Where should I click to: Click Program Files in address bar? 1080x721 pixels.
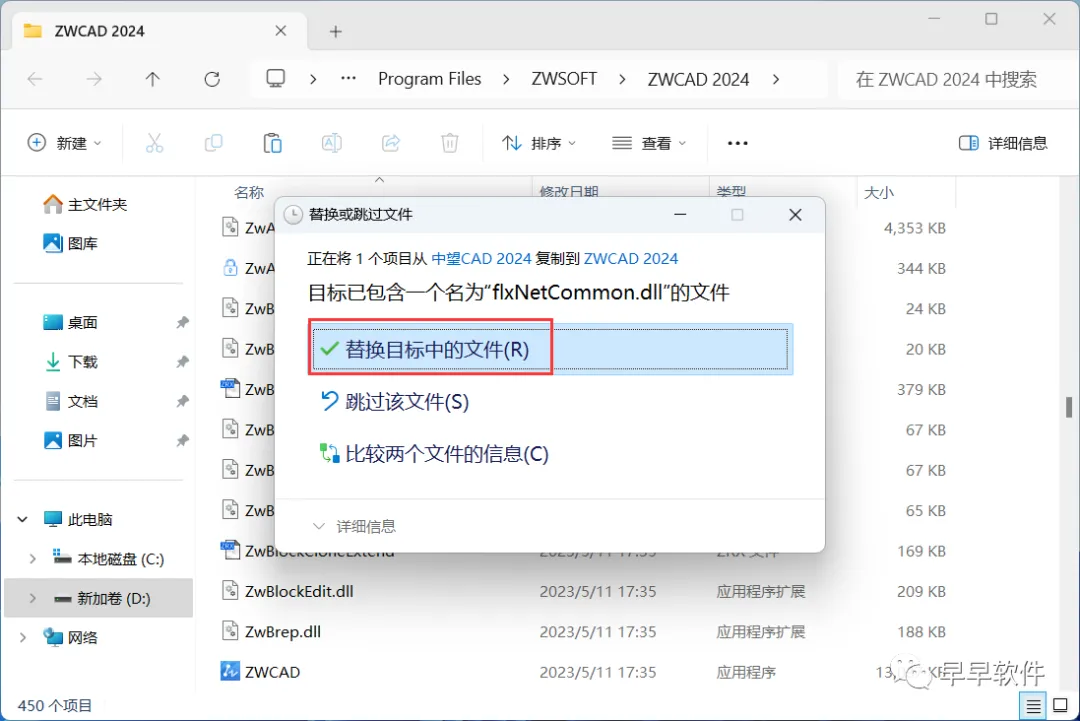click(430, 79)
